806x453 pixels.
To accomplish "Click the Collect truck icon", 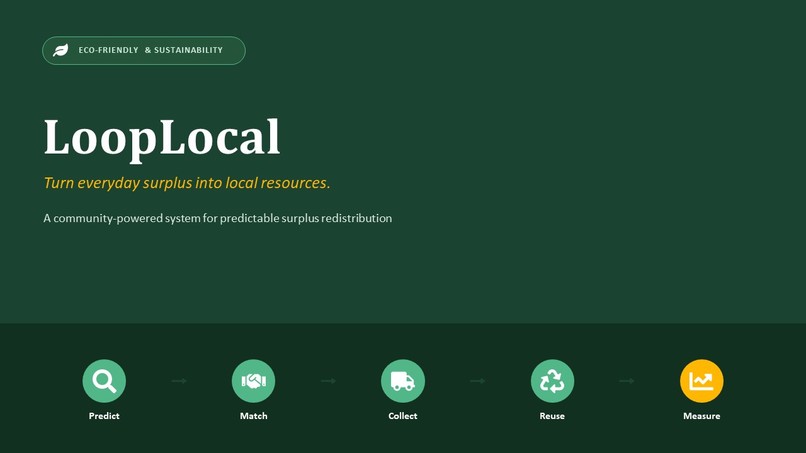I will coord(403,381).
